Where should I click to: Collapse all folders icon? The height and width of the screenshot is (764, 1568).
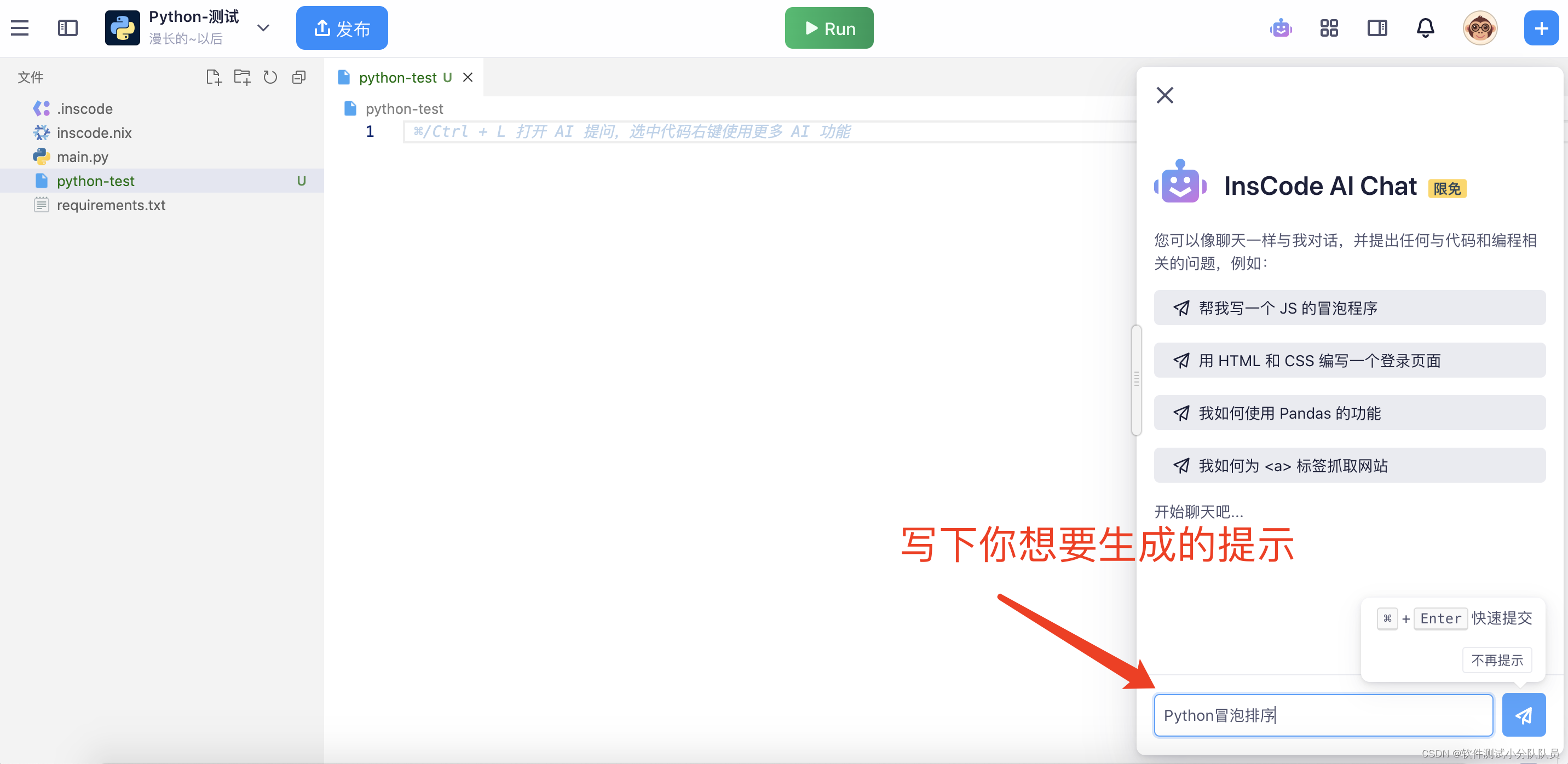pos(299,77)
